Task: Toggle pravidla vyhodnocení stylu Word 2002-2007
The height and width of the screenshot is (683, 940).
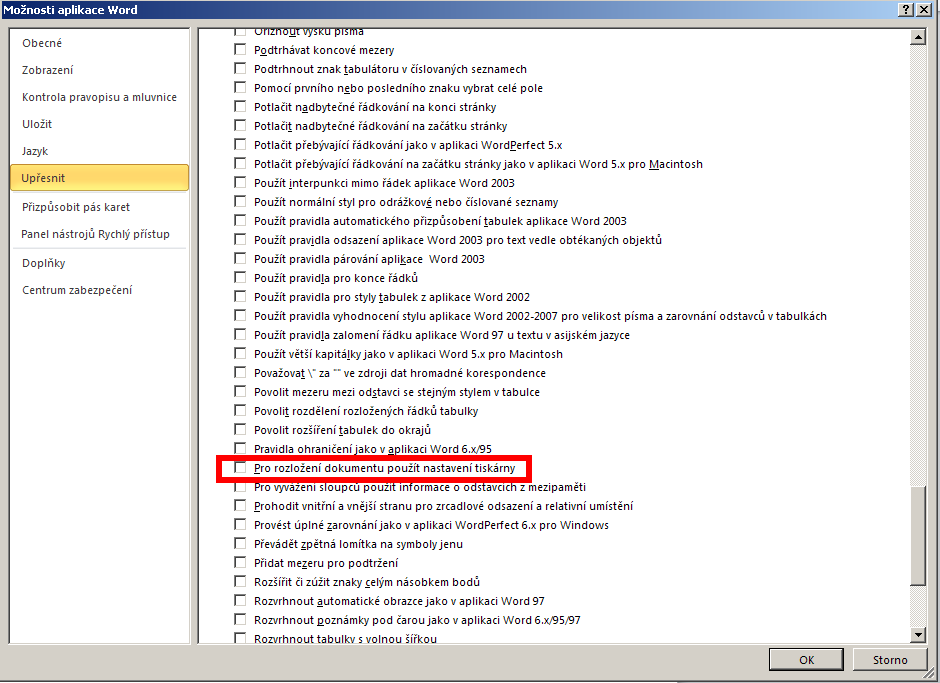Action: pyautogui.click(x=240, y=315)
